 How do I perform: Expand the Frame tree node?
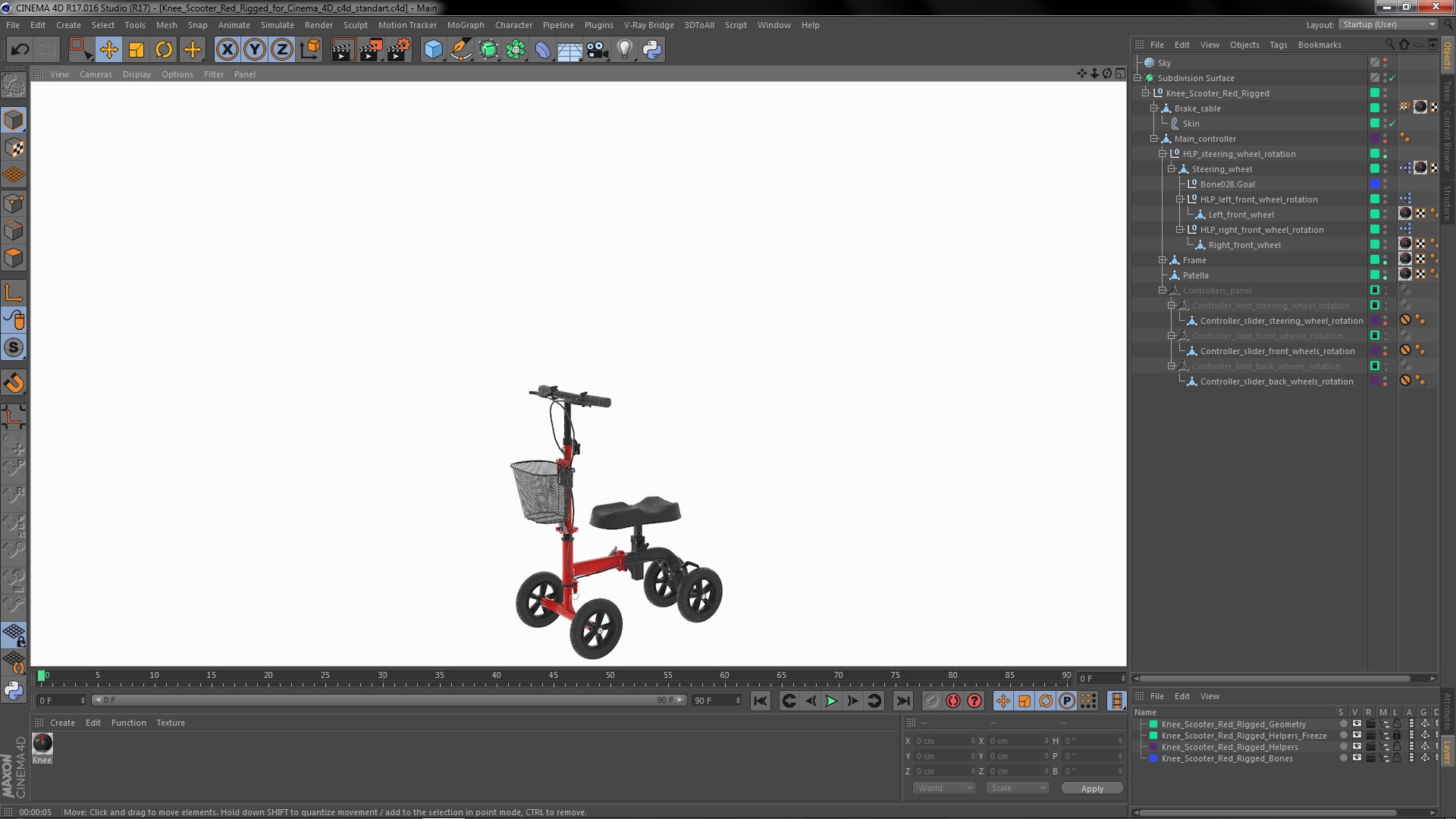click(1163, 260)
